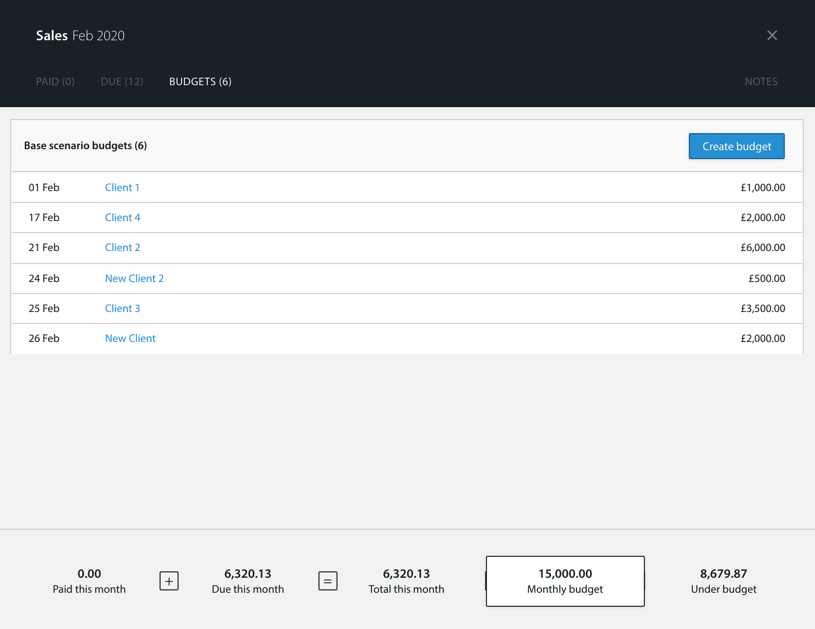The height and width of the screenshot is (629, 815).
Task: Click the Base scenario budgets (6) heading
Action: [x=84, y=145]
